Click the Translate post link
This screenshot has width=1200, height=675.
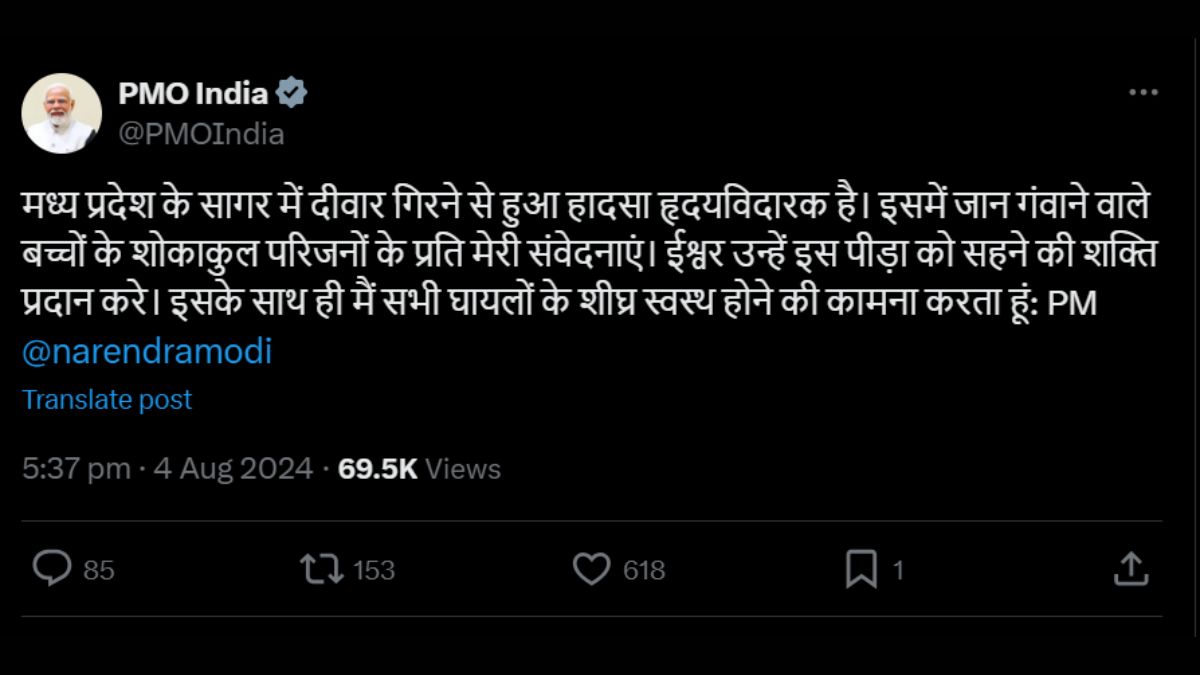107,400
